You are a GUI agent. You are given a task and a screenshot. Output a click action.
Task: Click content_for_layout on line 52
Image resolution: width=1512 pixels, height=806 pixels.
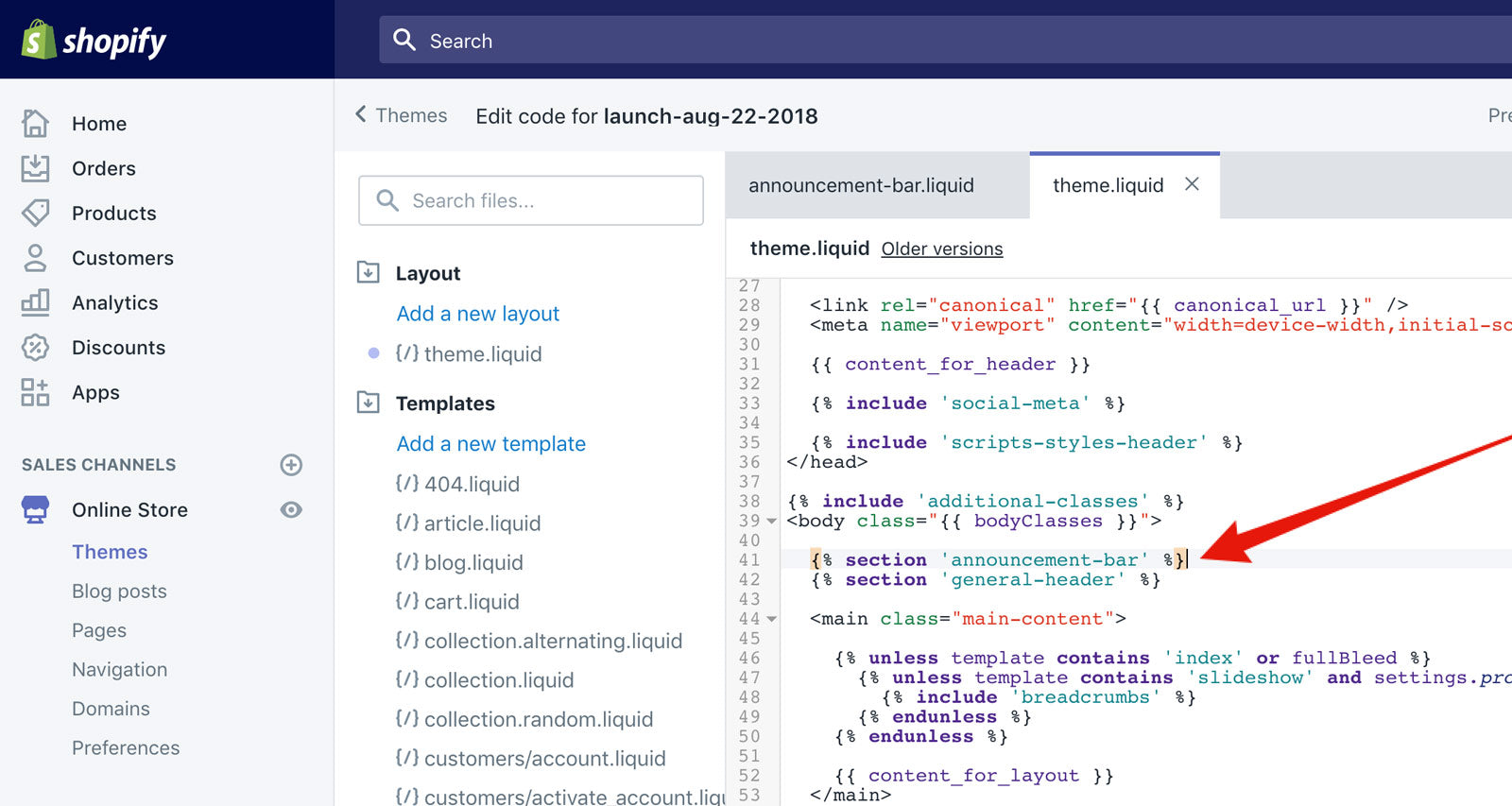(x=973, y=776)
